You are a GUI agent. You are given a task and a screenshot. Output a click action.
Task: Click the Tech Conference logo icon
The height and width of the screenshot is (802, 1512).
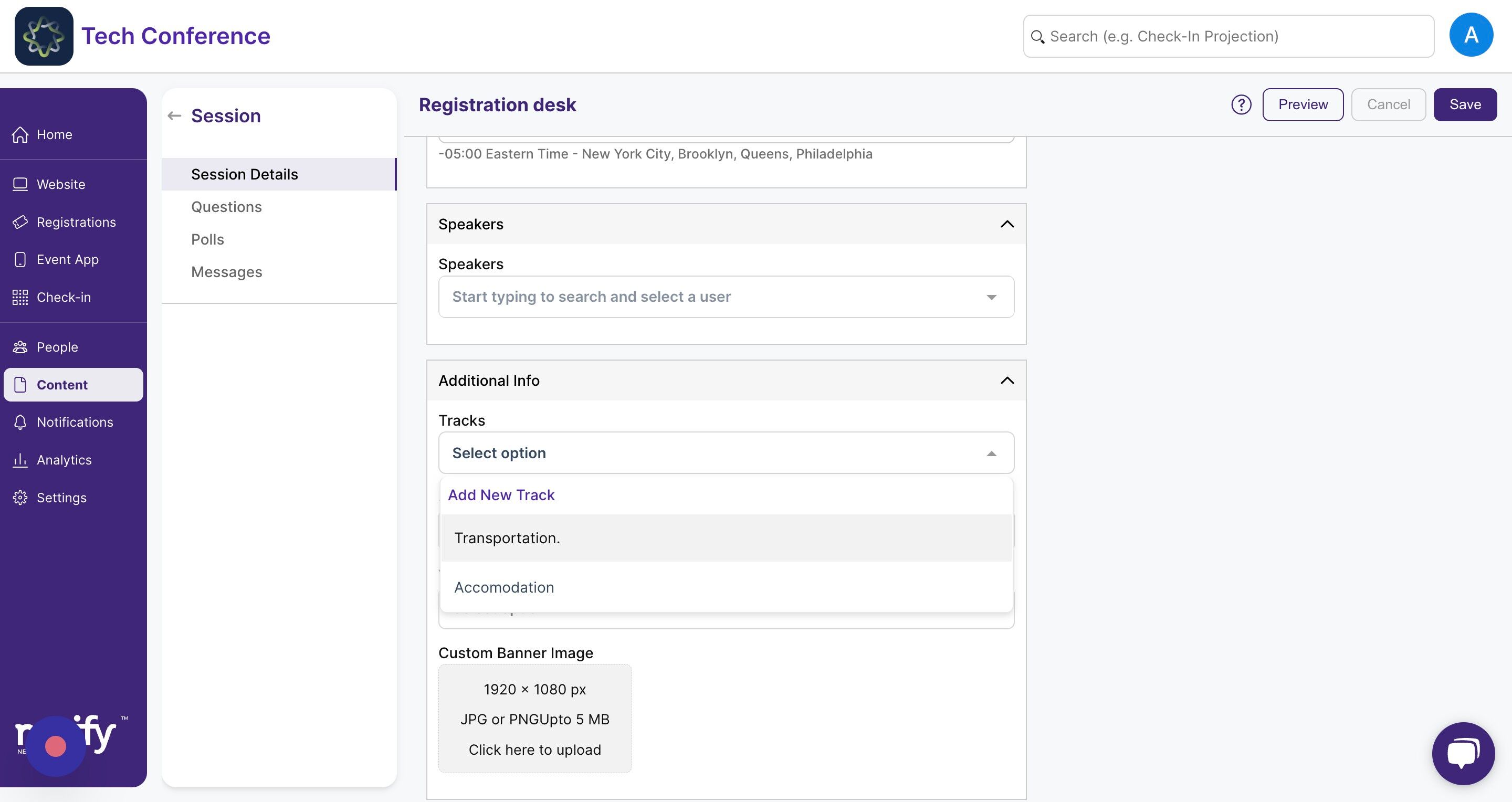click(44, 36)
